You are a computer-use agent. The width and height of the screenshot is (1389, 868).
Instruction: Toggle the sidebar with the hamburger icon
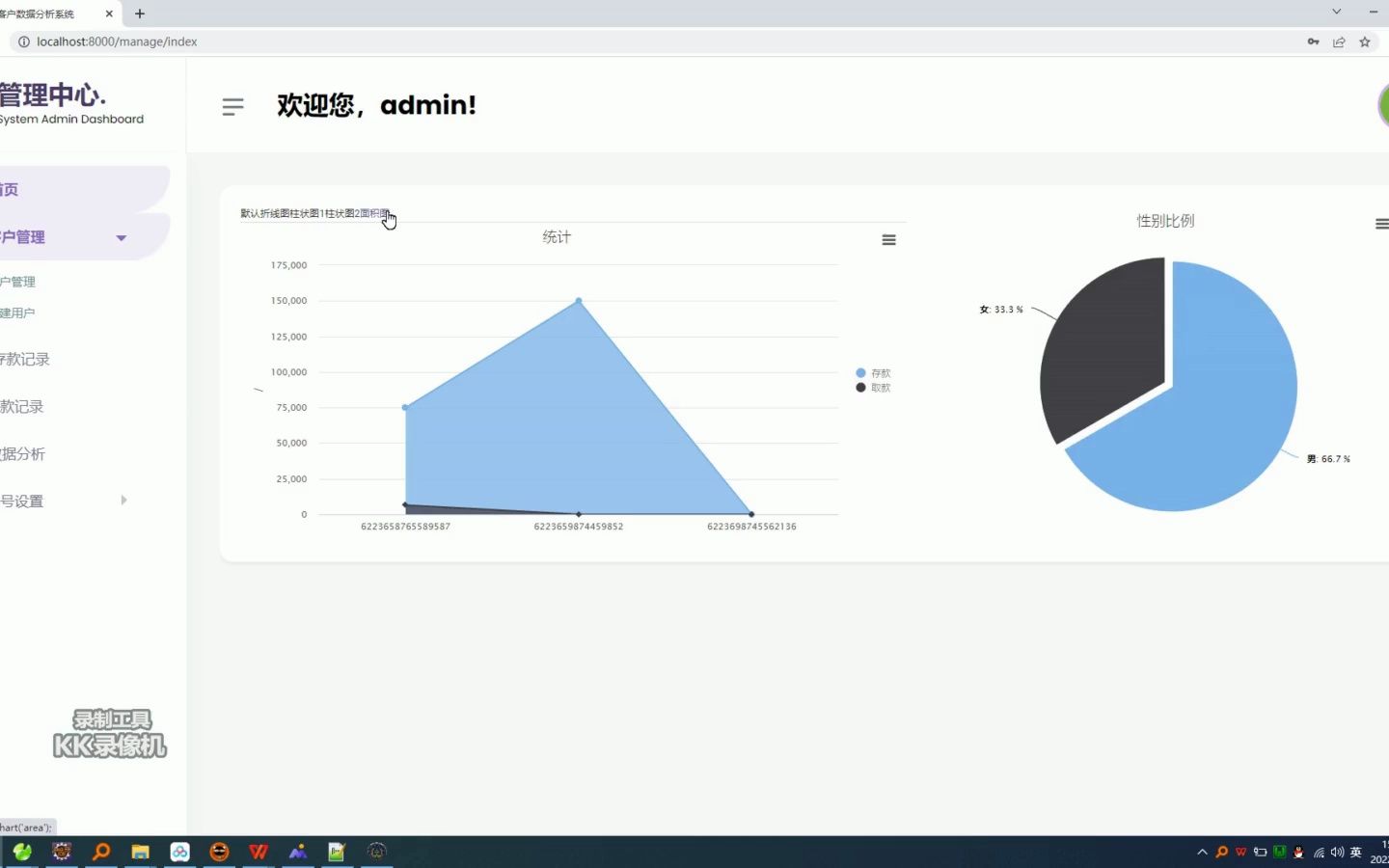click(x=232, y=107)
